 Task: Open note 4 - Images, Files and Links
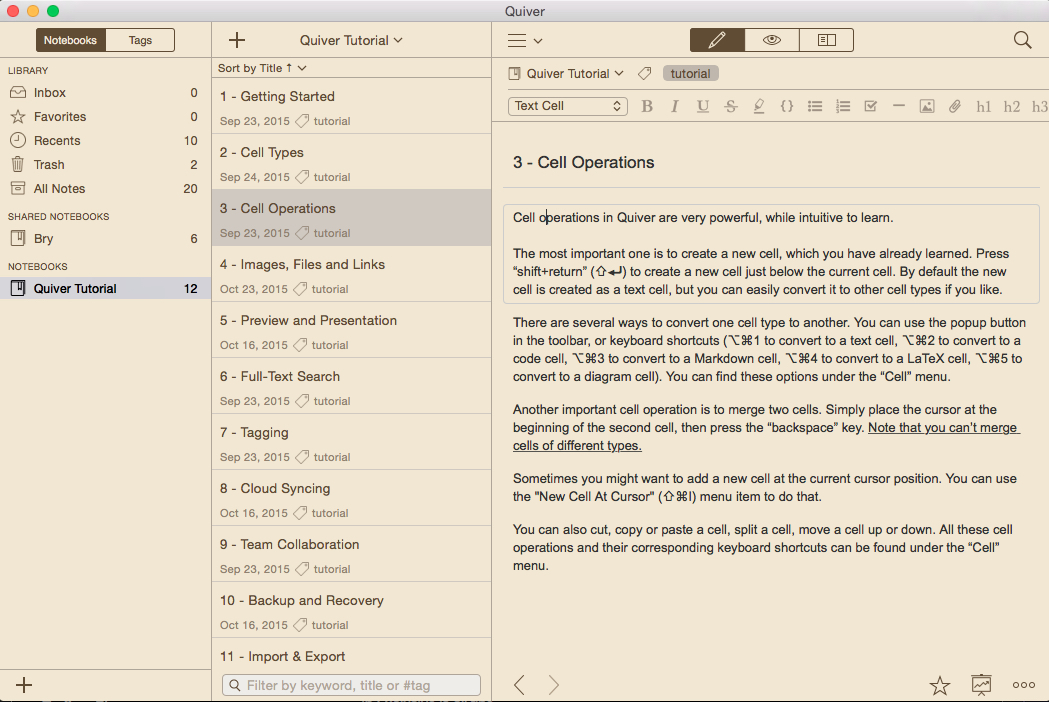pos(351,274)
